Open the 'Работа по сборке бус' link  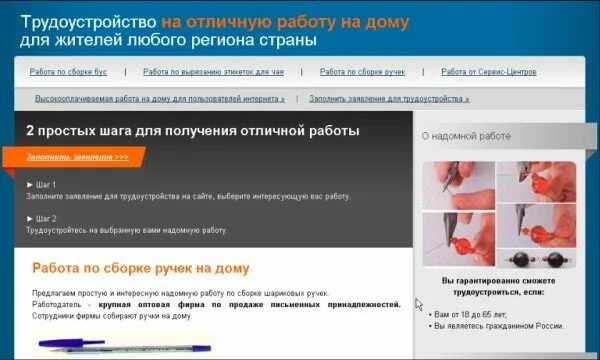pyautogui.click(x=68, y=72)
